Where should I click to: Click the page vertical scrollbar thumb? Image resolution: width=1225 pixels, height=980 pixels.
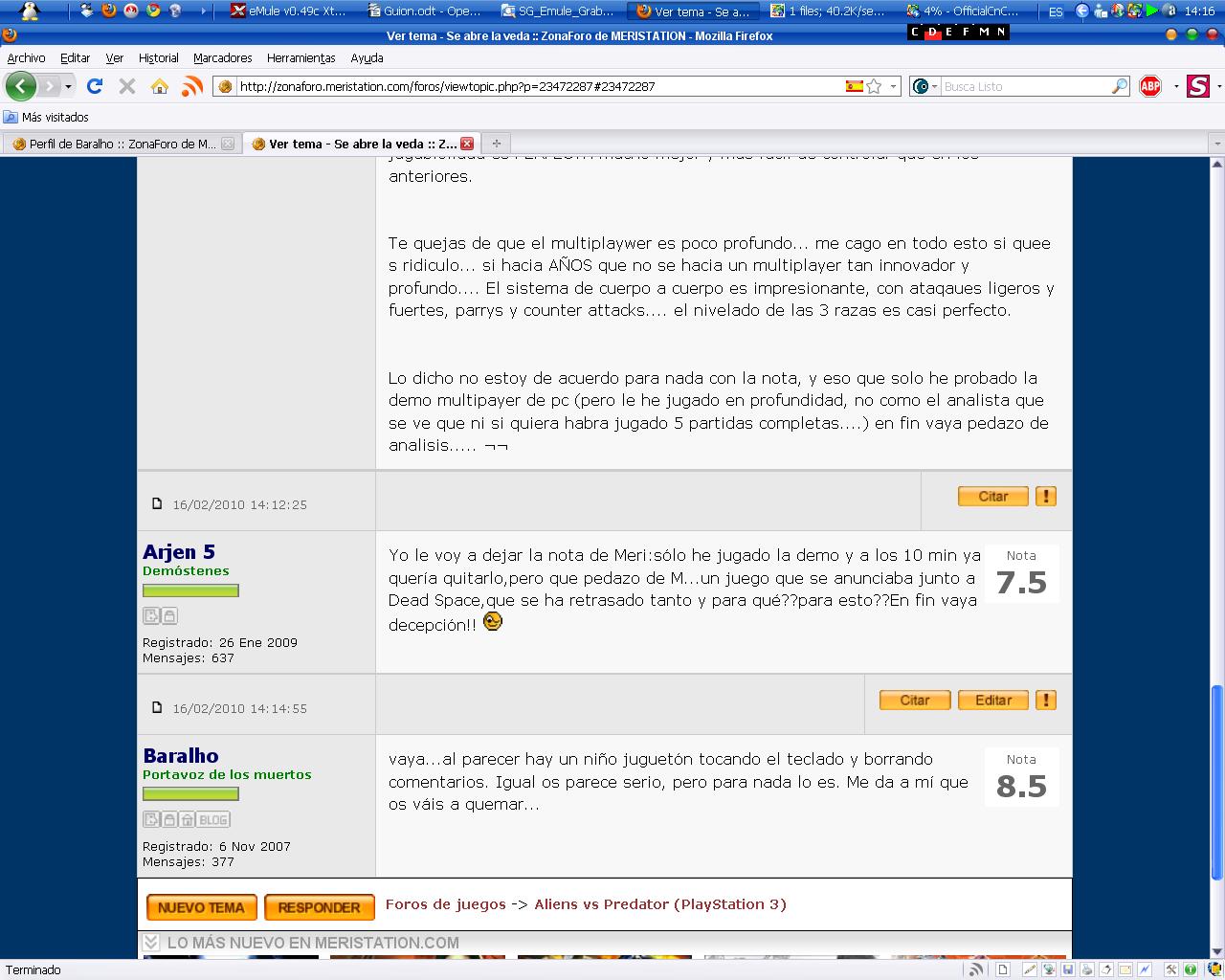pyautogui.click(x=1216, y=782)
